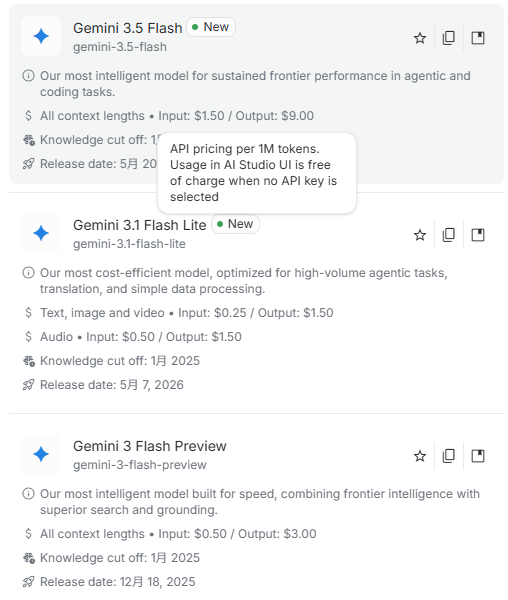The height and width of the screenshot is (600, 508).
Task: Open Gemini 3.5 Flash details panel icon
Action: (478, 38)
